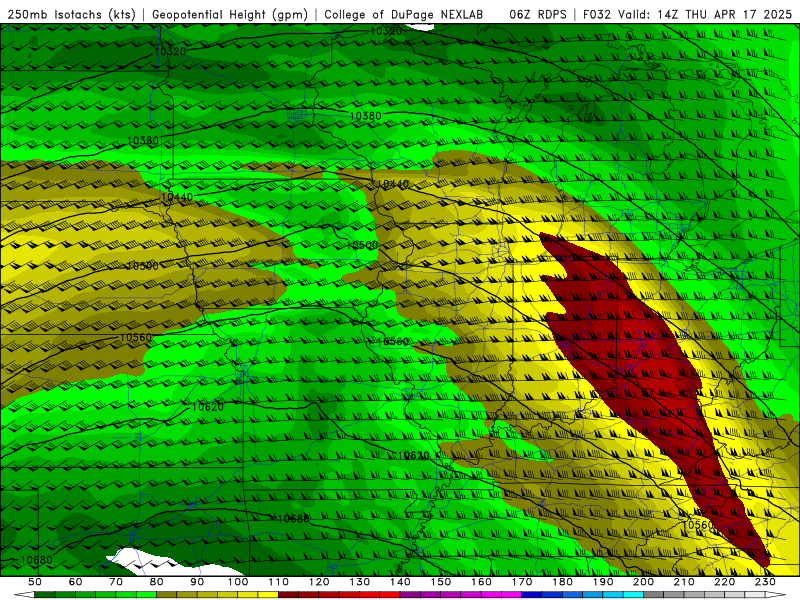800x600 pixels.
Task: Pick the bright red color bar segment before 140
Action: click(390, 595)
